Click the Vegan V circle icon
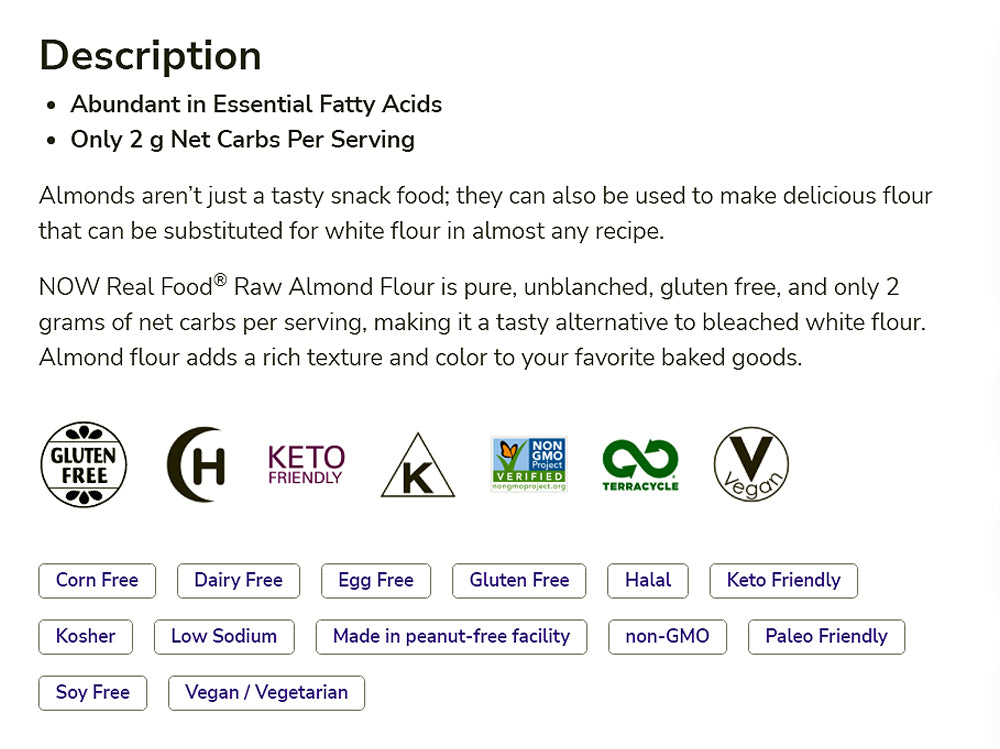Screen dimensions: 1000x749 coord(751,465)
